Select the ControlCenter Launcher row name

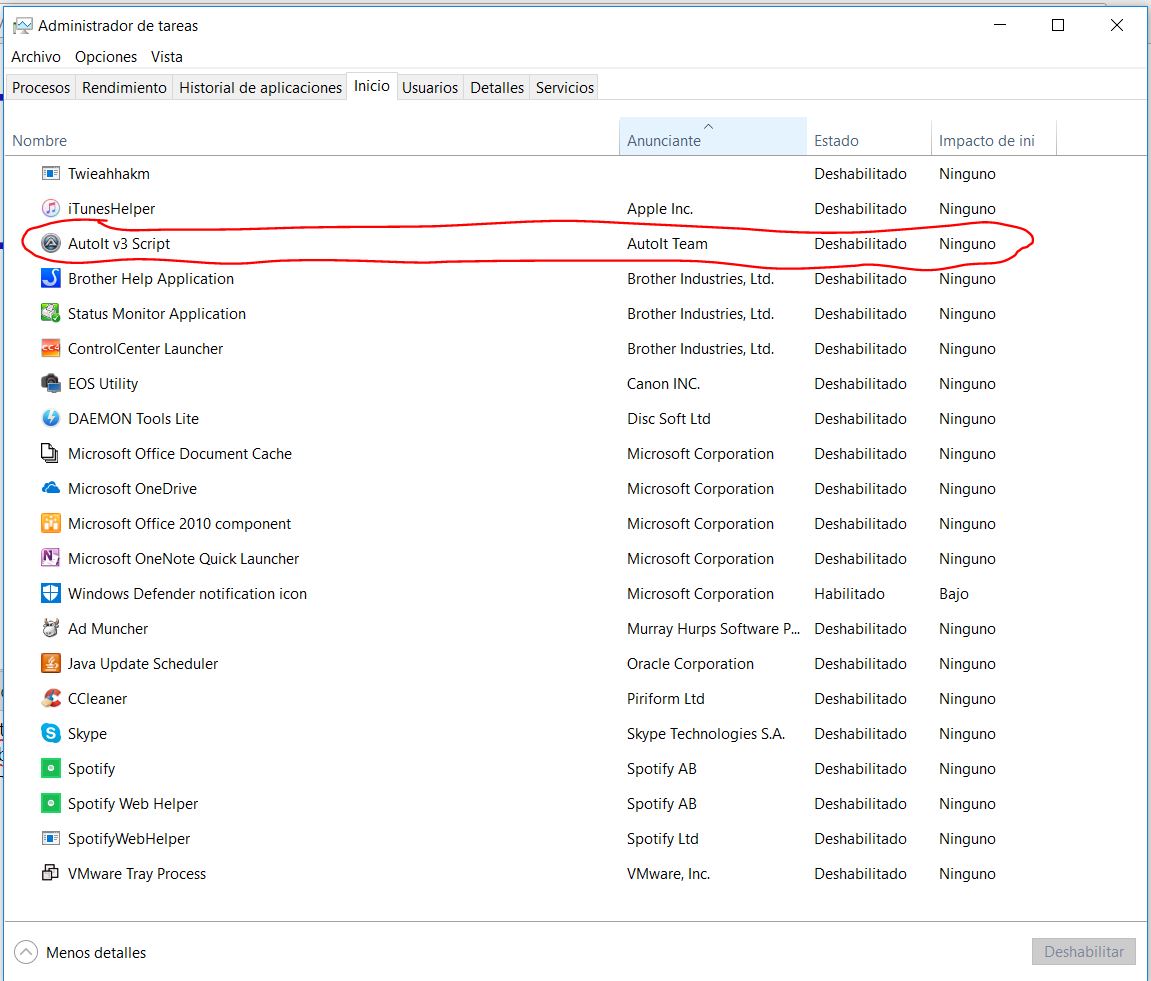click(145, 348)
